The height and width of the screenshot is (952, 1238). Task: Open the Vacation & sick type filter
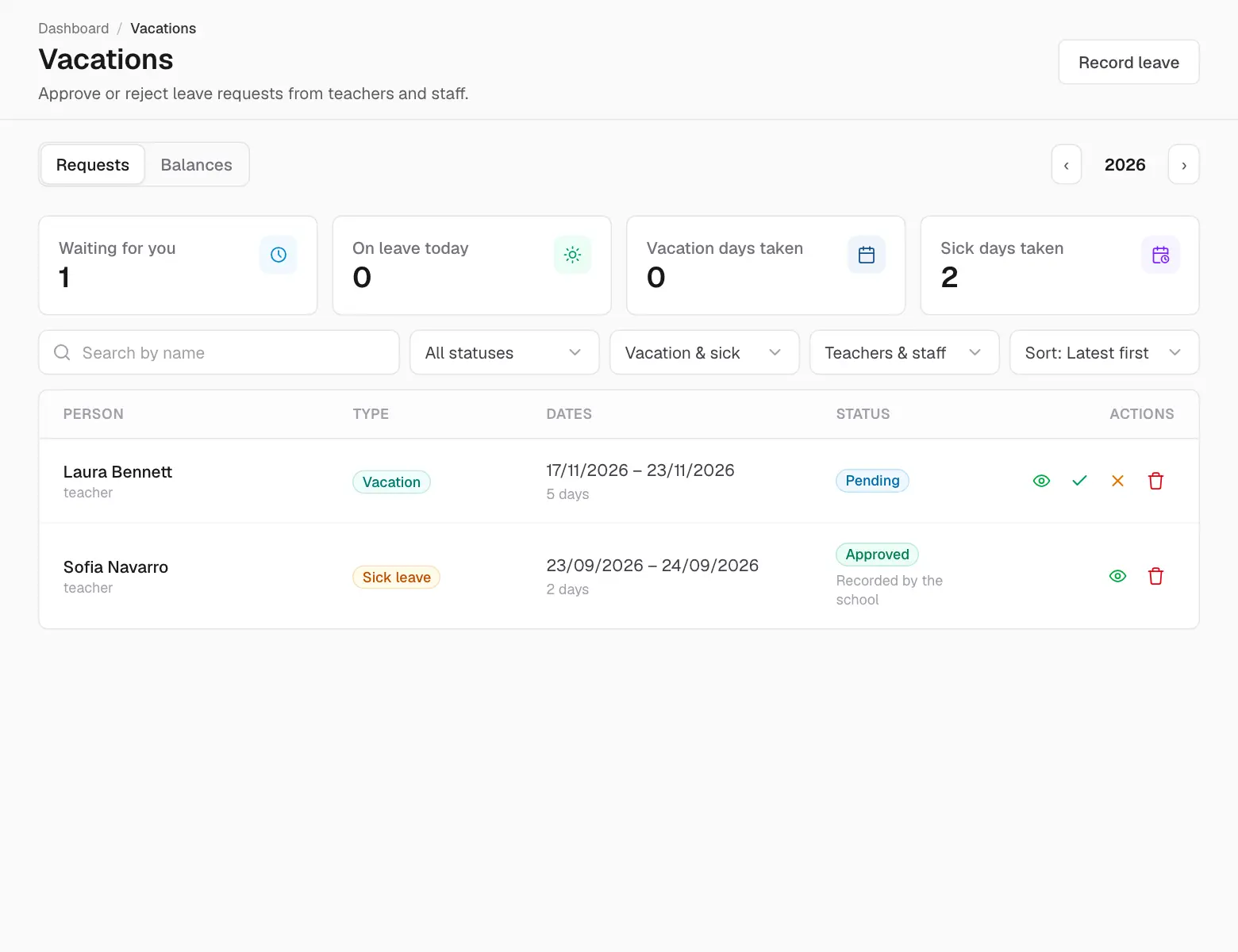(704, 352)
